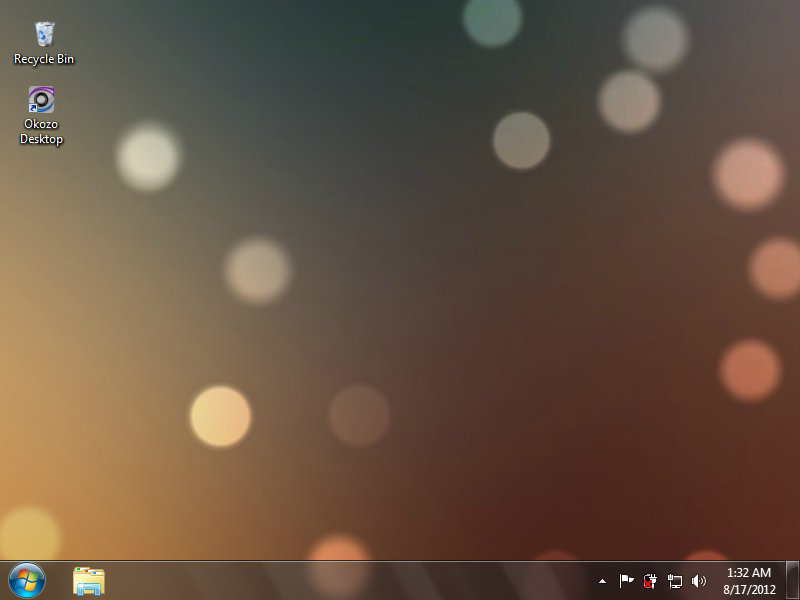Click the 'Okozo Desktop' label text
The image size is (800, 600).
click(41, 132)
